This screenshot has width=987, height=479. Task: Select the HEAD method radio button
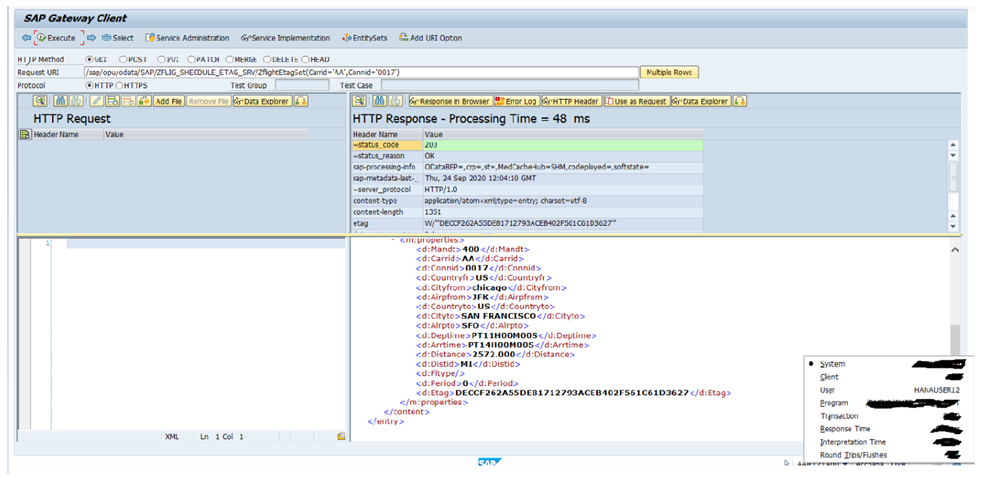coord(305,59)
